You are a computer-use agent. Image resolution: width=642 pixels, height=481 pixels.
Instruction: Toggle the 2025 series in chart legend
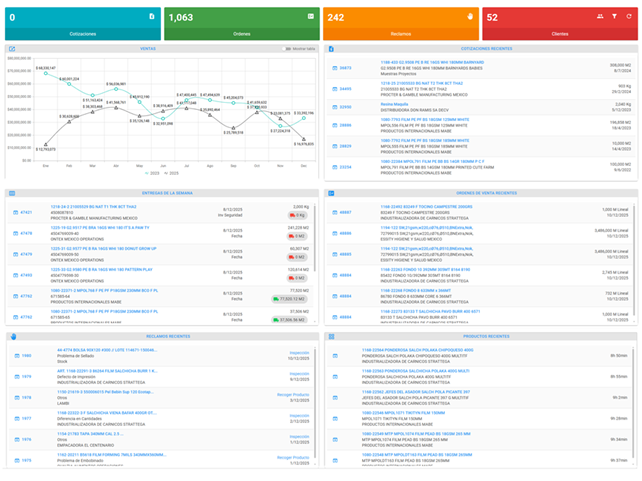point(171,172)
